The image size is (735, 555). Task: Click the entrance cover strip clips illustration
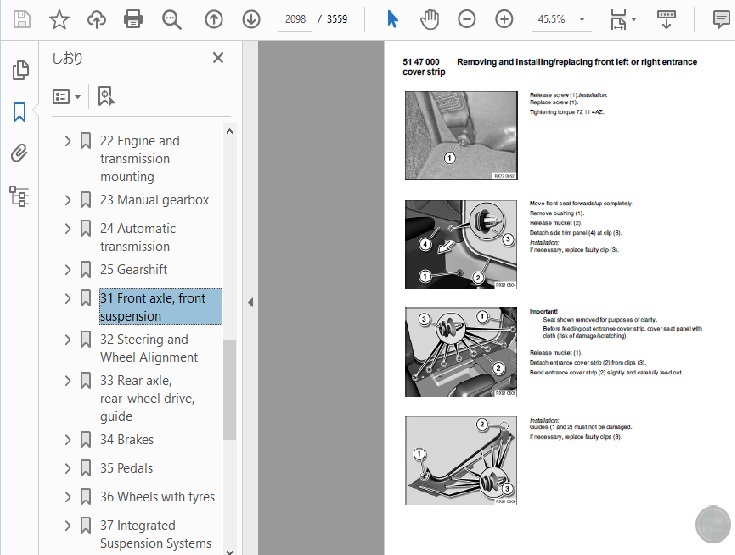[461, 352]
